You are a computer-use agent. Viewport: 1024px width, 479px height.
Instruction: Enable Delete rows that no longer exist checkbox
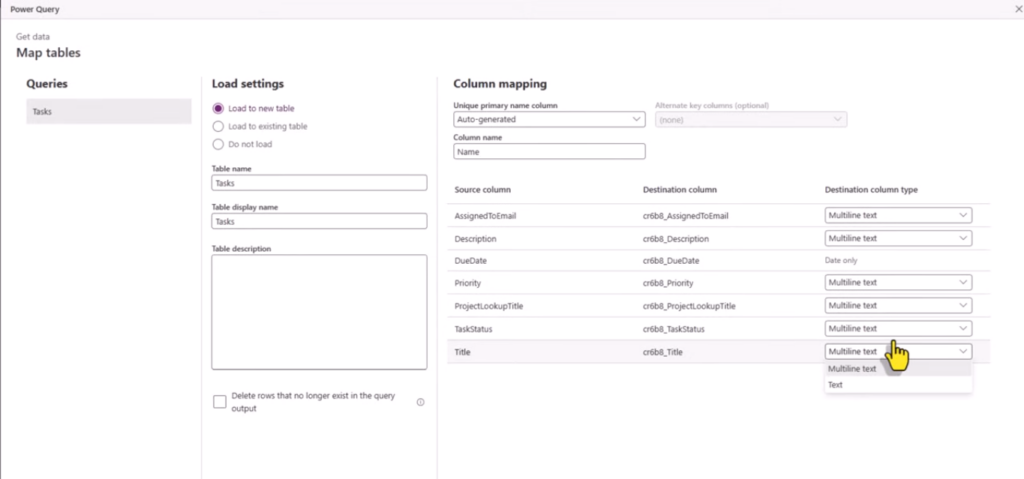click(x=220, y=402)
